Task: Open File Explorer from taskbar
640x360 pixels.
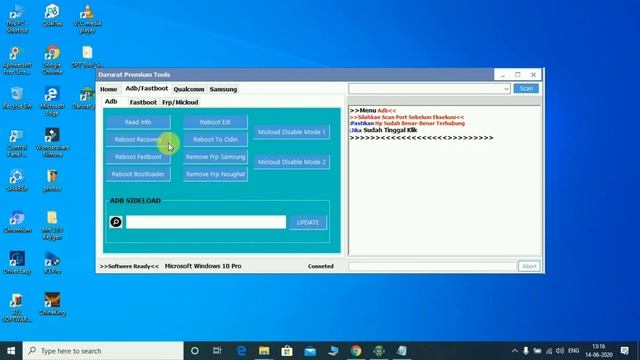Action: pos(264,351)
